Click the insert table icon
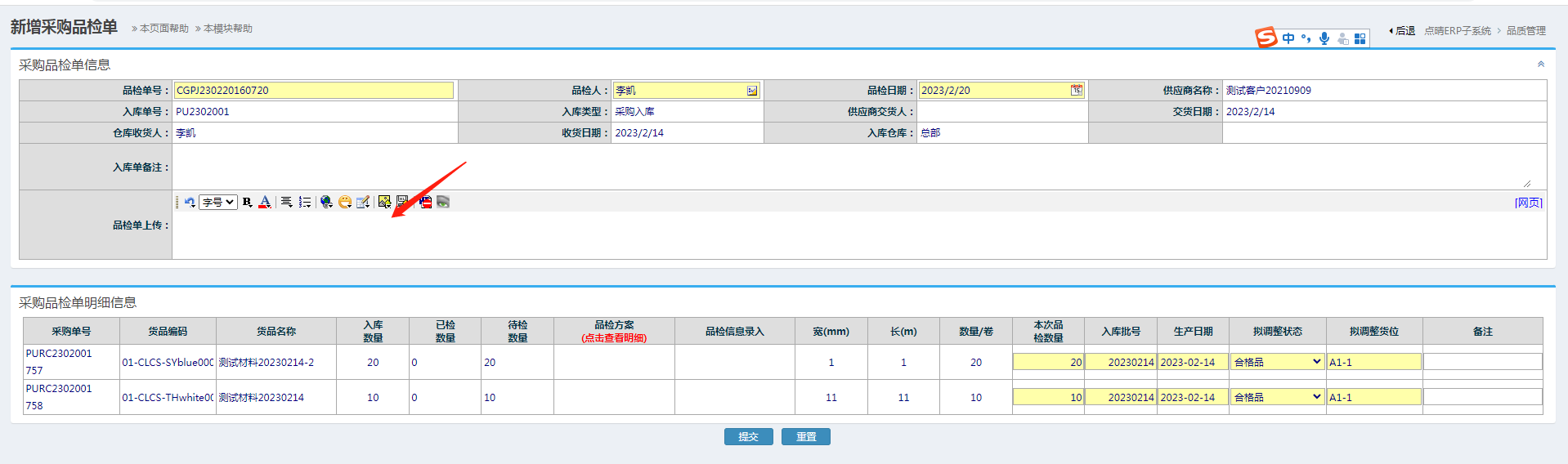The height and width of the screenshot is (464, 1568). 363,202
